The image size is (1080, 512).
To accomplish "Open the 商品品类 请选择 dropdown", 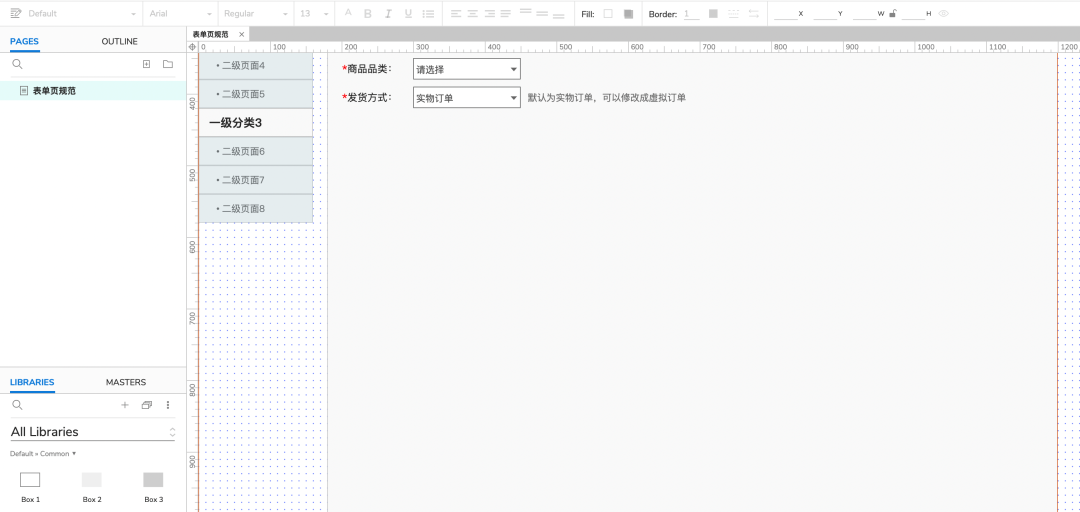I will 466,69.
